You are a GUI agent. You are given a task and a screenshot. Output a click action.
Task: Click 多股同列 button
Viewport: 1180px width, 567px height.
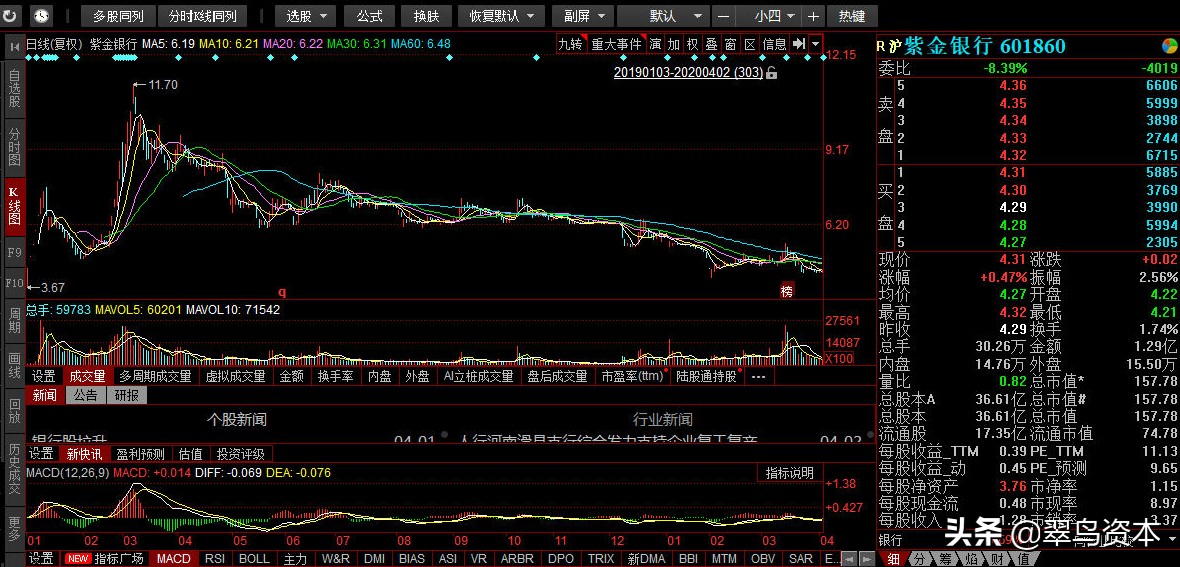pos(118,16)
